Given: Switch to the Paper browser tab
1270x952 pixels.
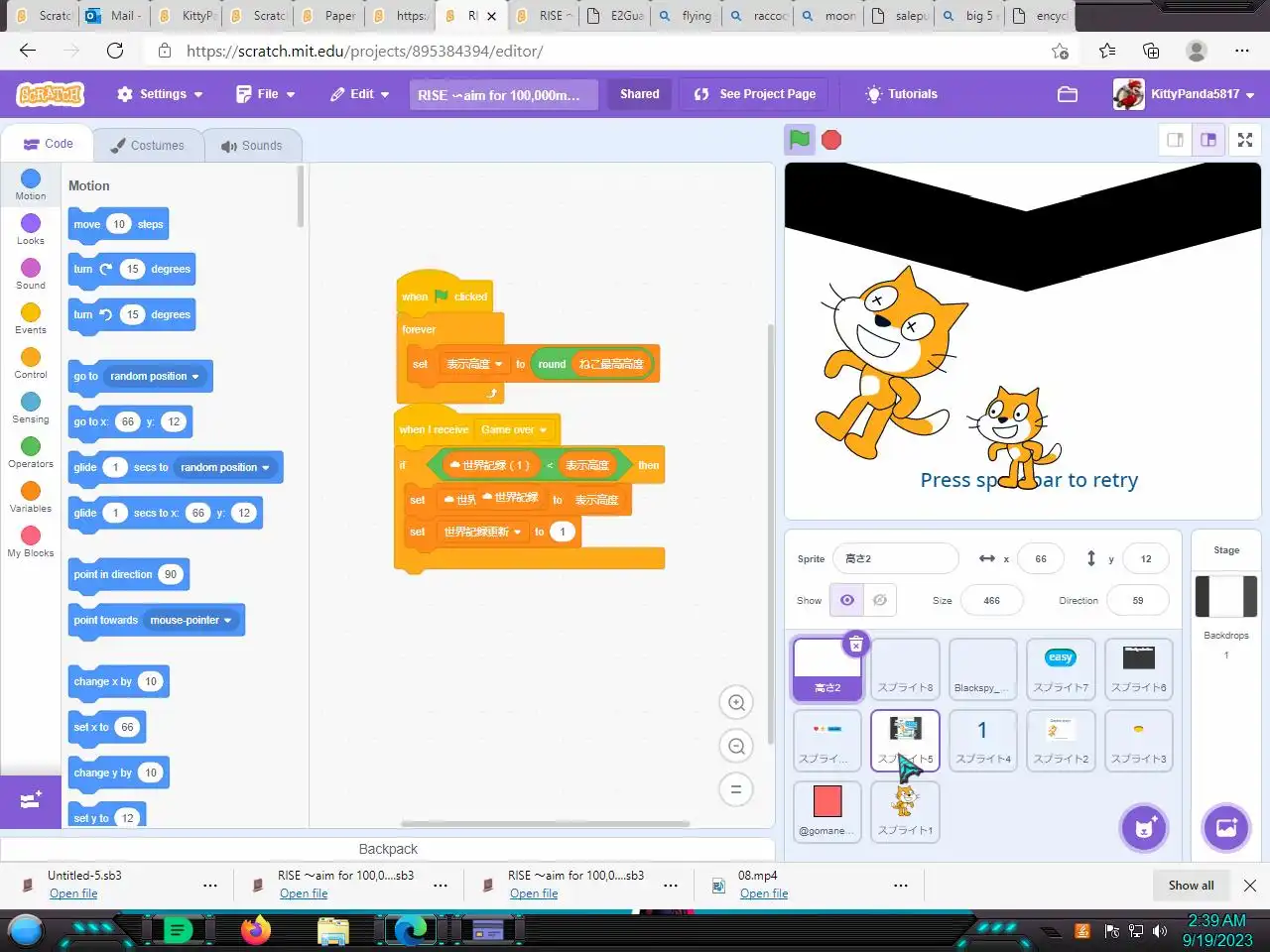Looking at the screenshot, I should [x=330, y=16].
